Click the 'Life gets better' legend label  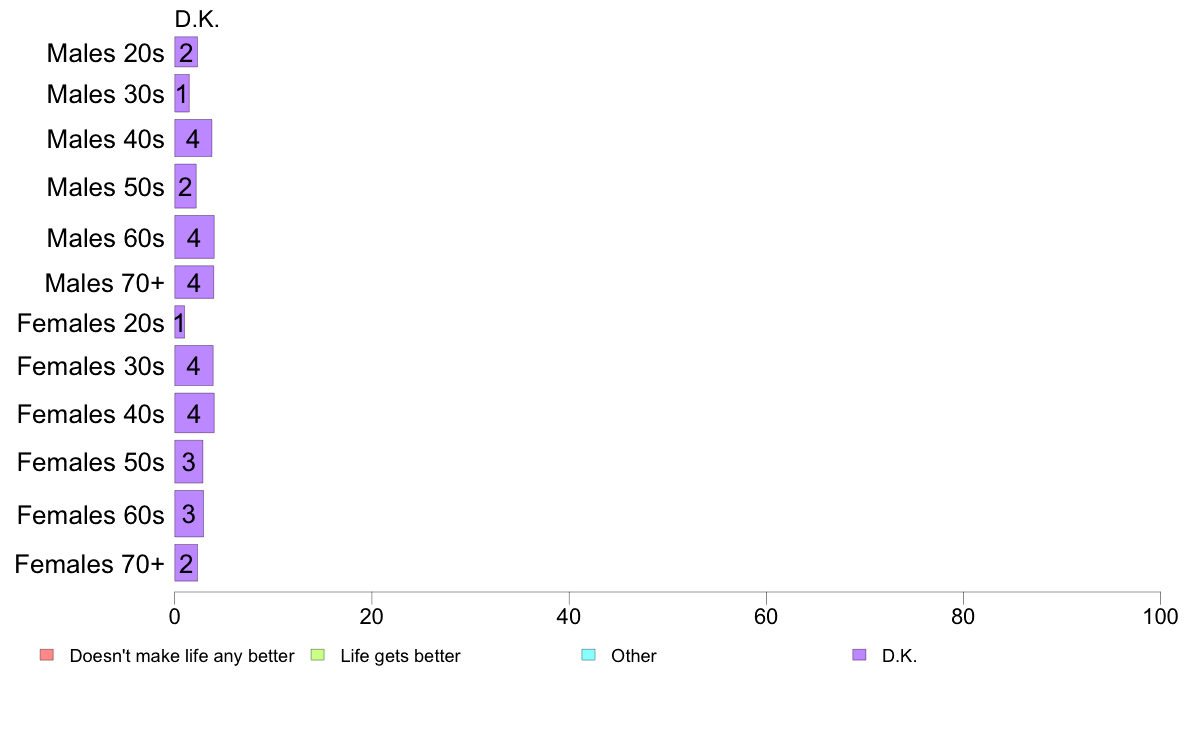(x=400, y=656)
